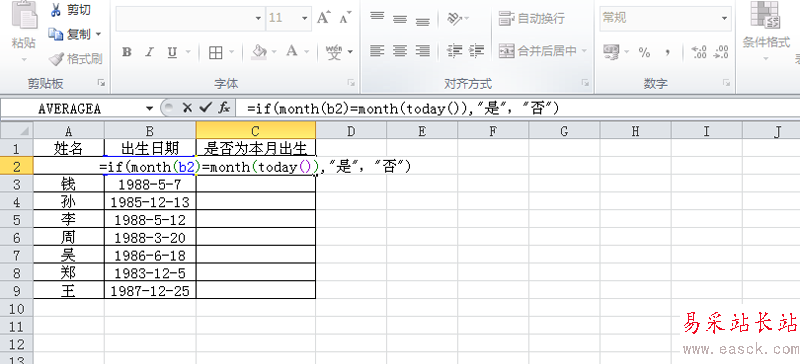Toggle underline formatting U
The width and height of the screenshot is (800, 364).
172,52
